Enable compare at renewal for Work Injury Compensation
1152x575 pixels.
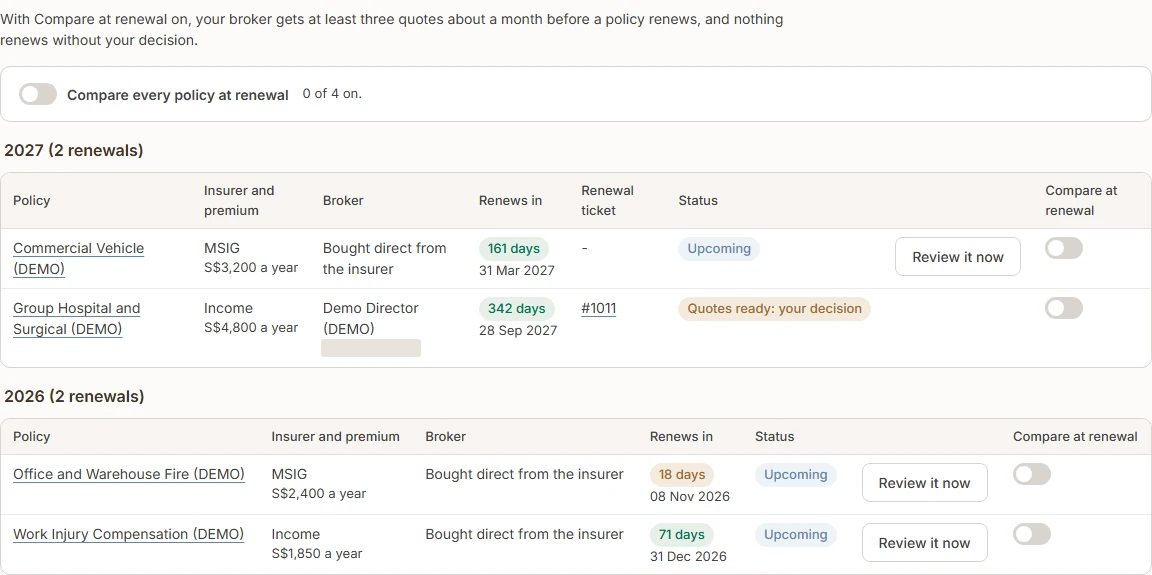[1032, 535]
